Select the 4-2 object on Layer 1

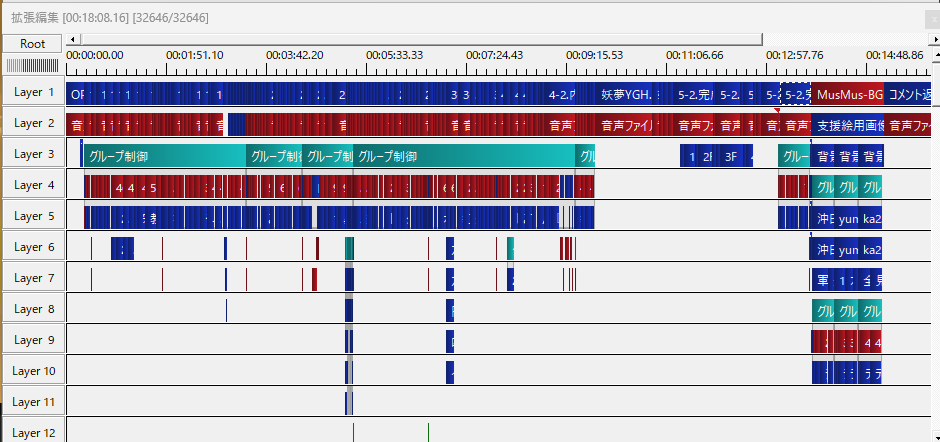561,94
